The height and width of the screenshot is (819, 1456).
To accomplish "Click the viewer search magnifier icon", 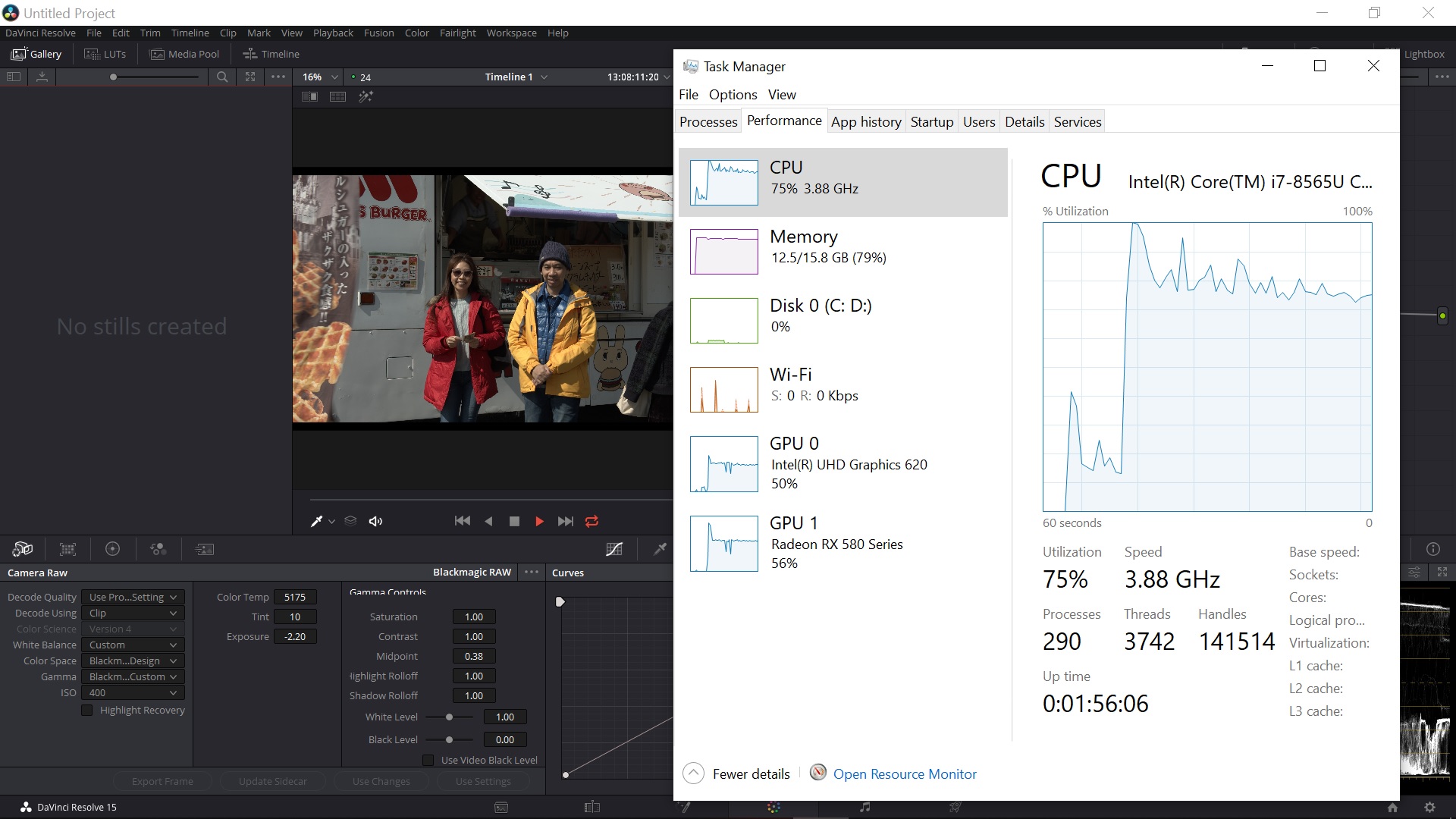I will [222, 77].
